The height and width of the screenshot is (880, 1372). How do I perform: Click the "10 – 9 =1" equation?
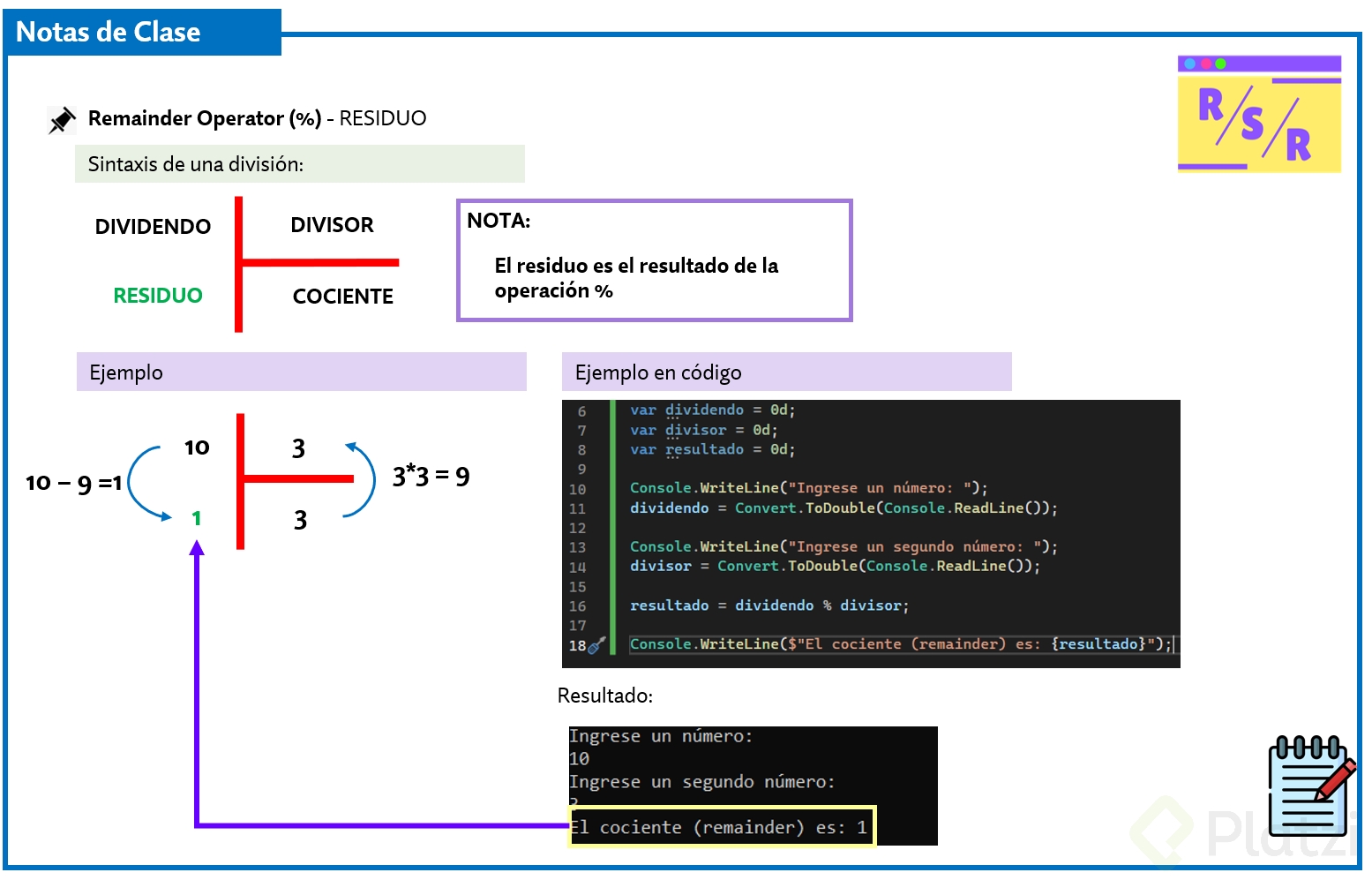[x=74, y=483]
